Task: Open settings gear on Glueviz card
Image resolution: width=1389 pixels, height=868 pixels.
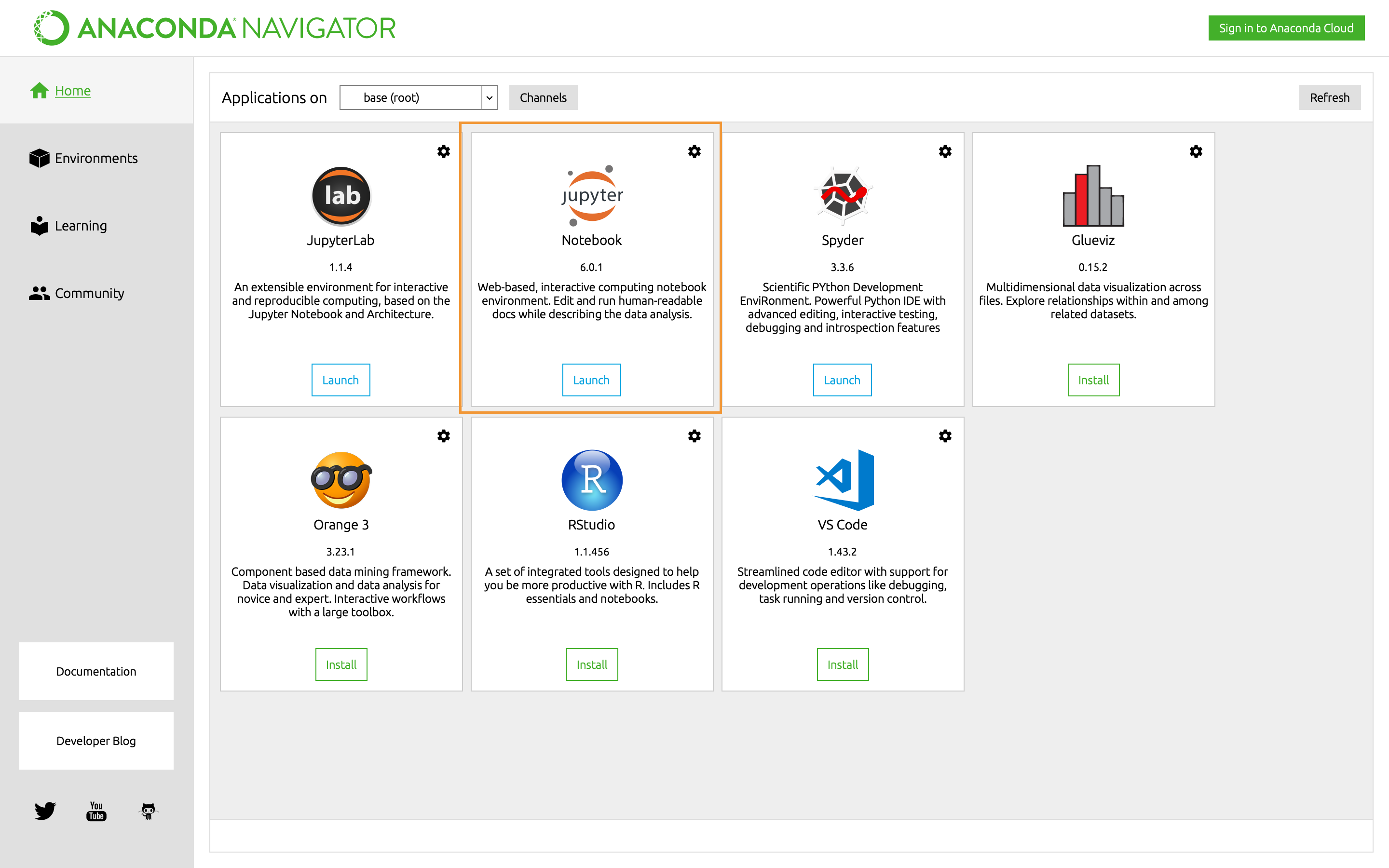Action: [x=1196, y=151]
